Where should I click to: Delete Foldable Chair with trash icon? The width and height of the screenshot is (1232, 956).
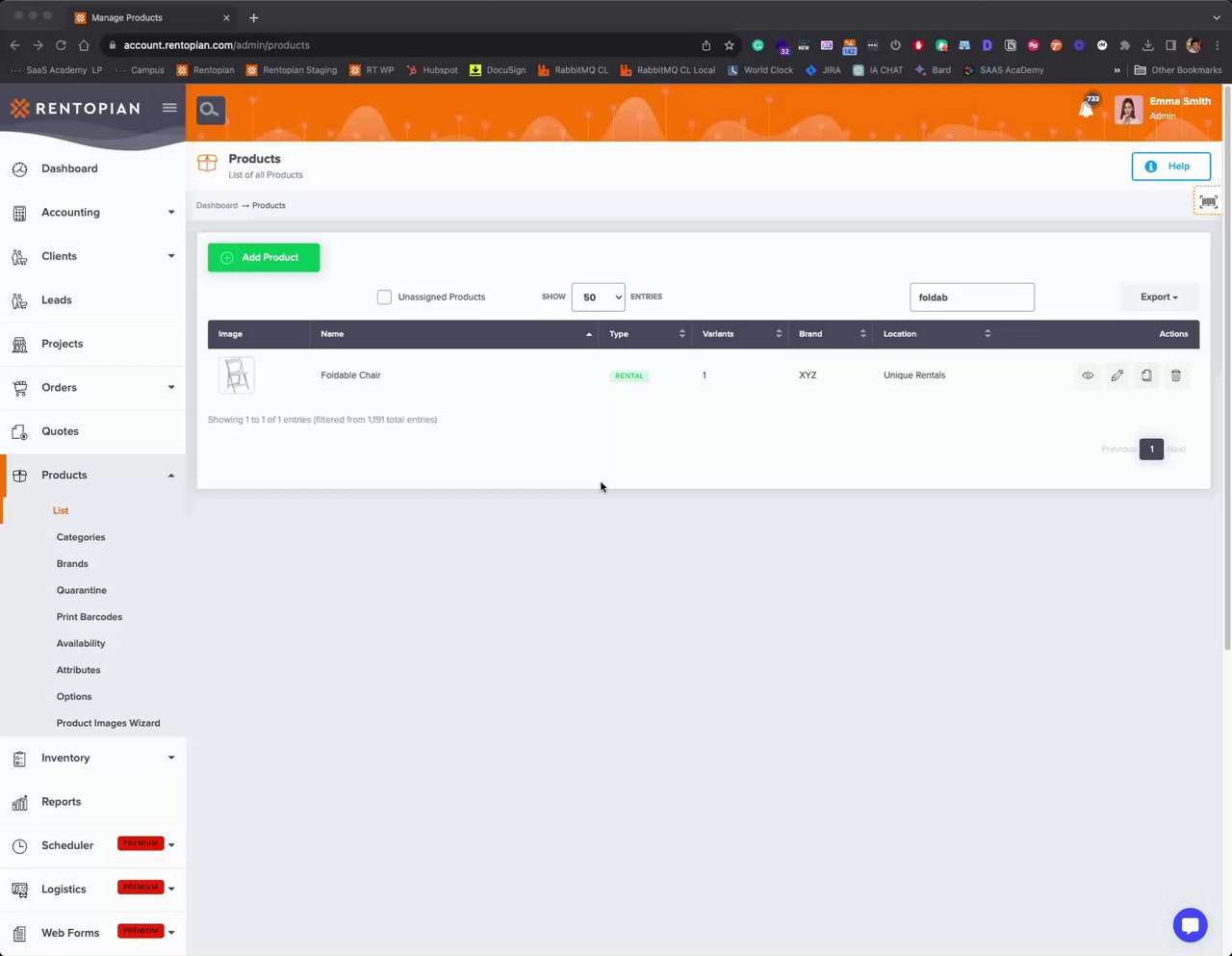point(1176,375)
